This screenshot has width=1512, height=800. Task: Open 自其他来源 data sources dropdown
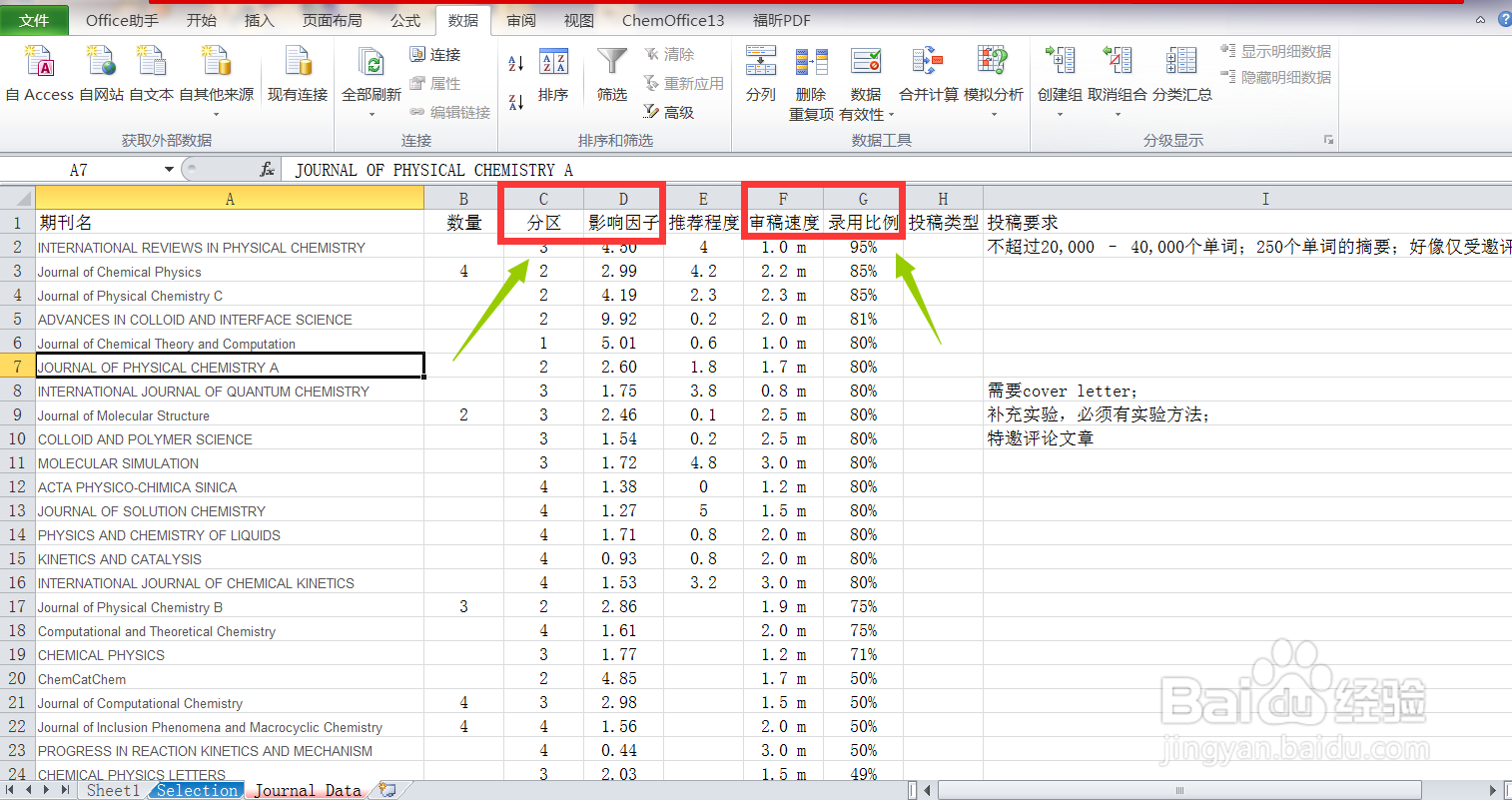click(217, 80)
